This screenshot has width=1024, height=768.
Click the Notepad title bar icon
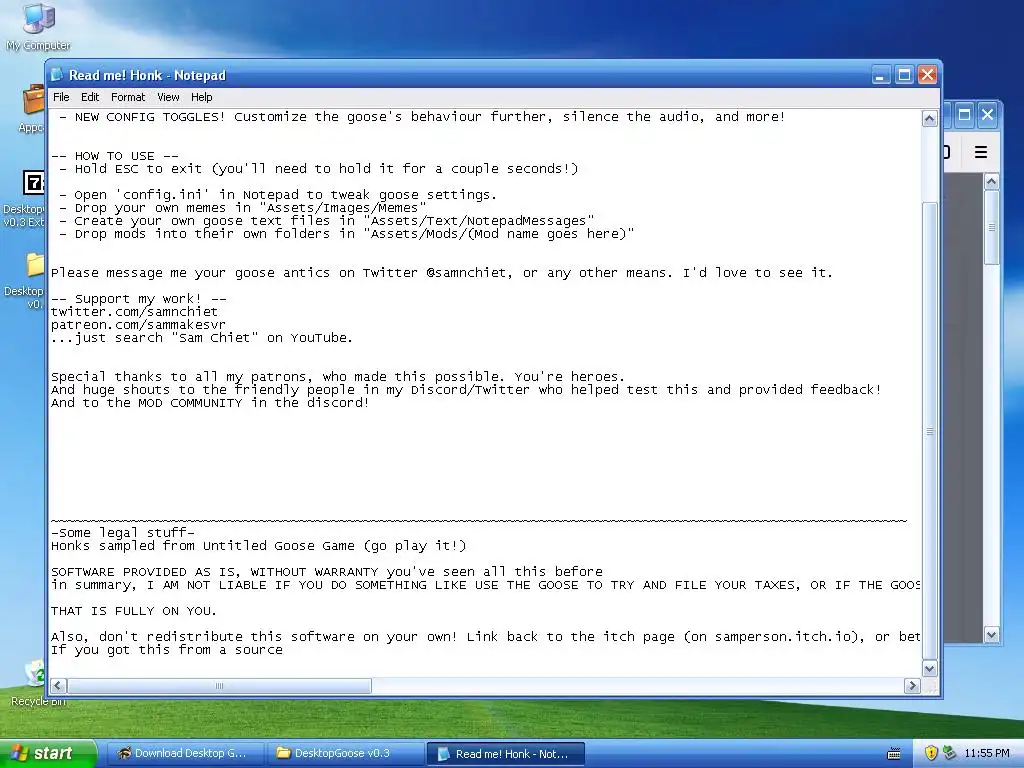[57, 75]
